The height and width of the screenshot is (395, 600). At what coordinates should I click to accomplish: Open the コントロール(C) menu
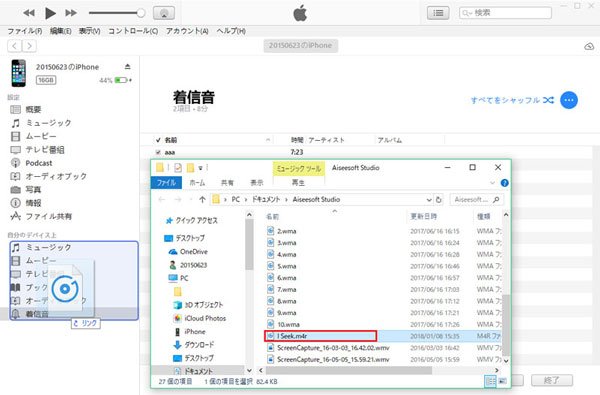133,31
